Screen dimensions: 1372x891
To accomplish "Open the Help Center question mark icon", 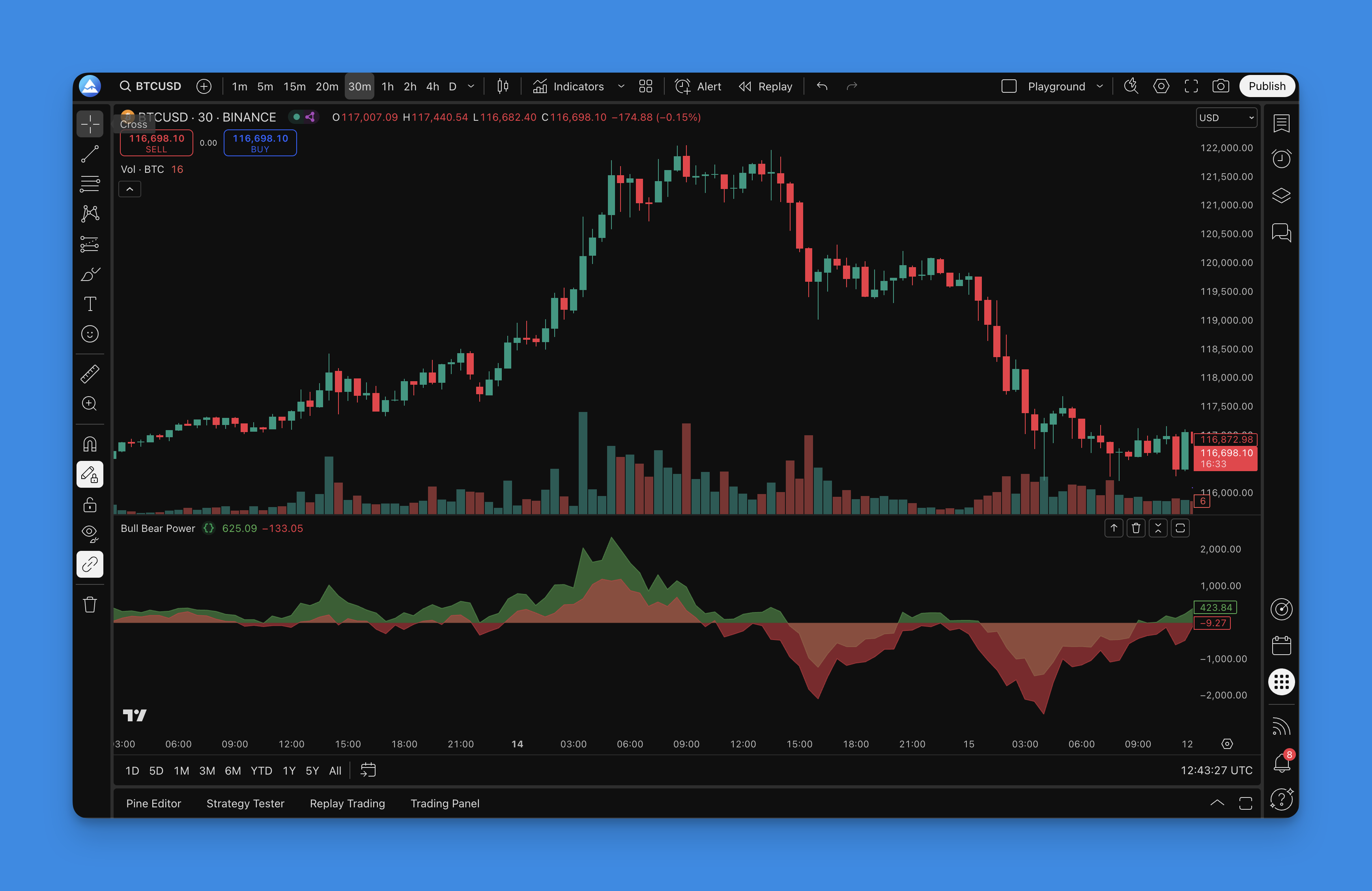I will coord(1281,799).
